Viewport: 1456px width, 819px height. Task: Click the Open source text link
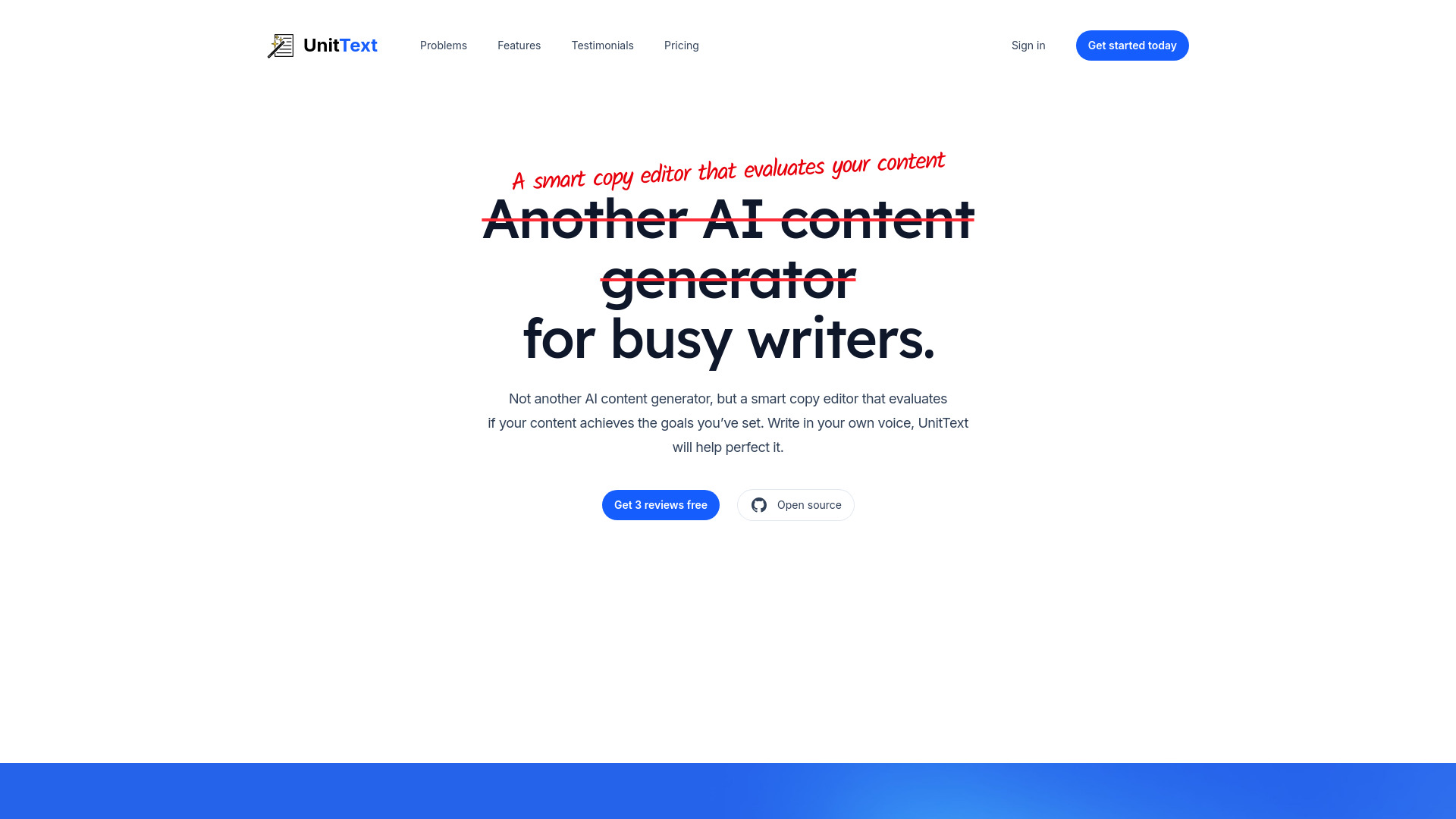(809, 504)
